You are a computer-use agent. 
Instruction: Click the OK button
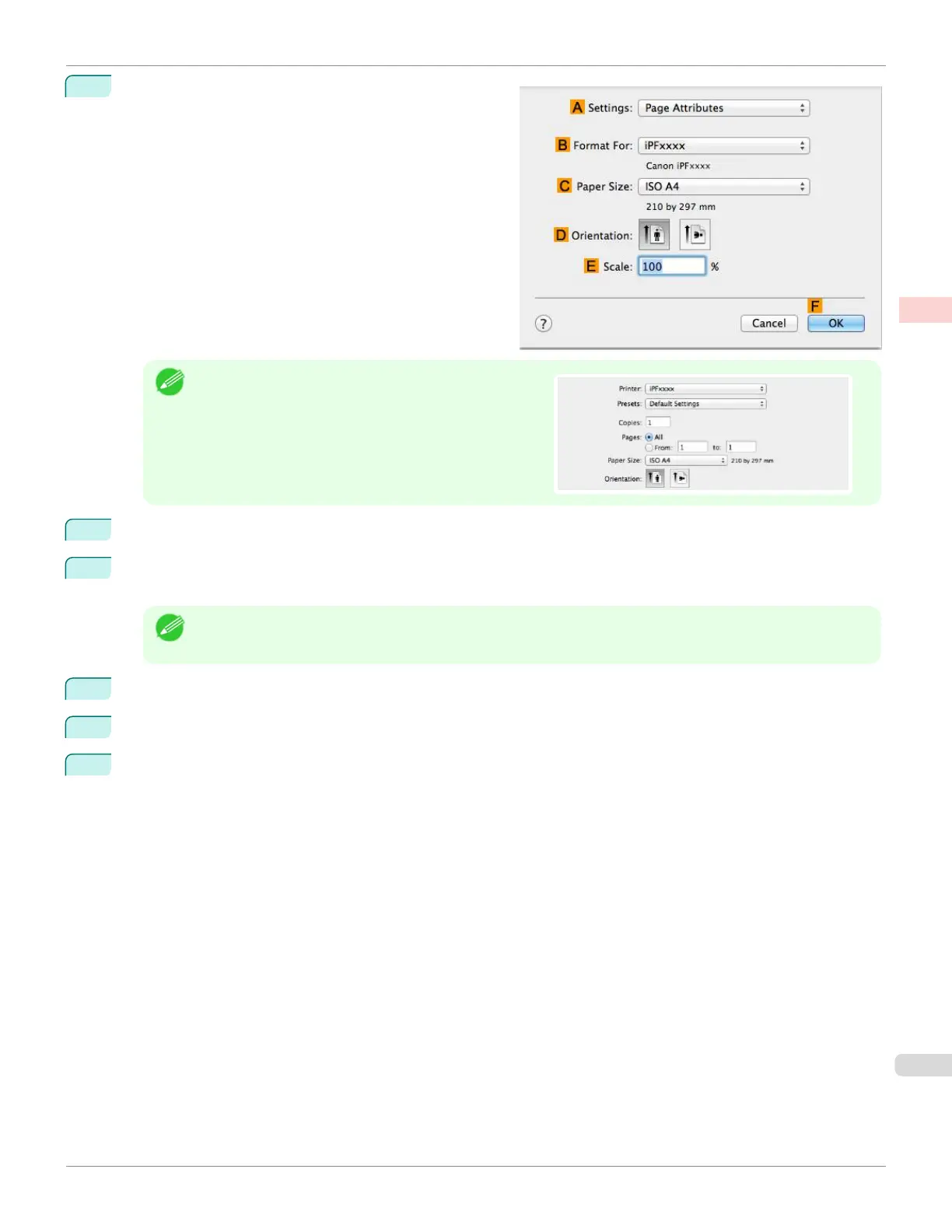(x=836, y=324)
